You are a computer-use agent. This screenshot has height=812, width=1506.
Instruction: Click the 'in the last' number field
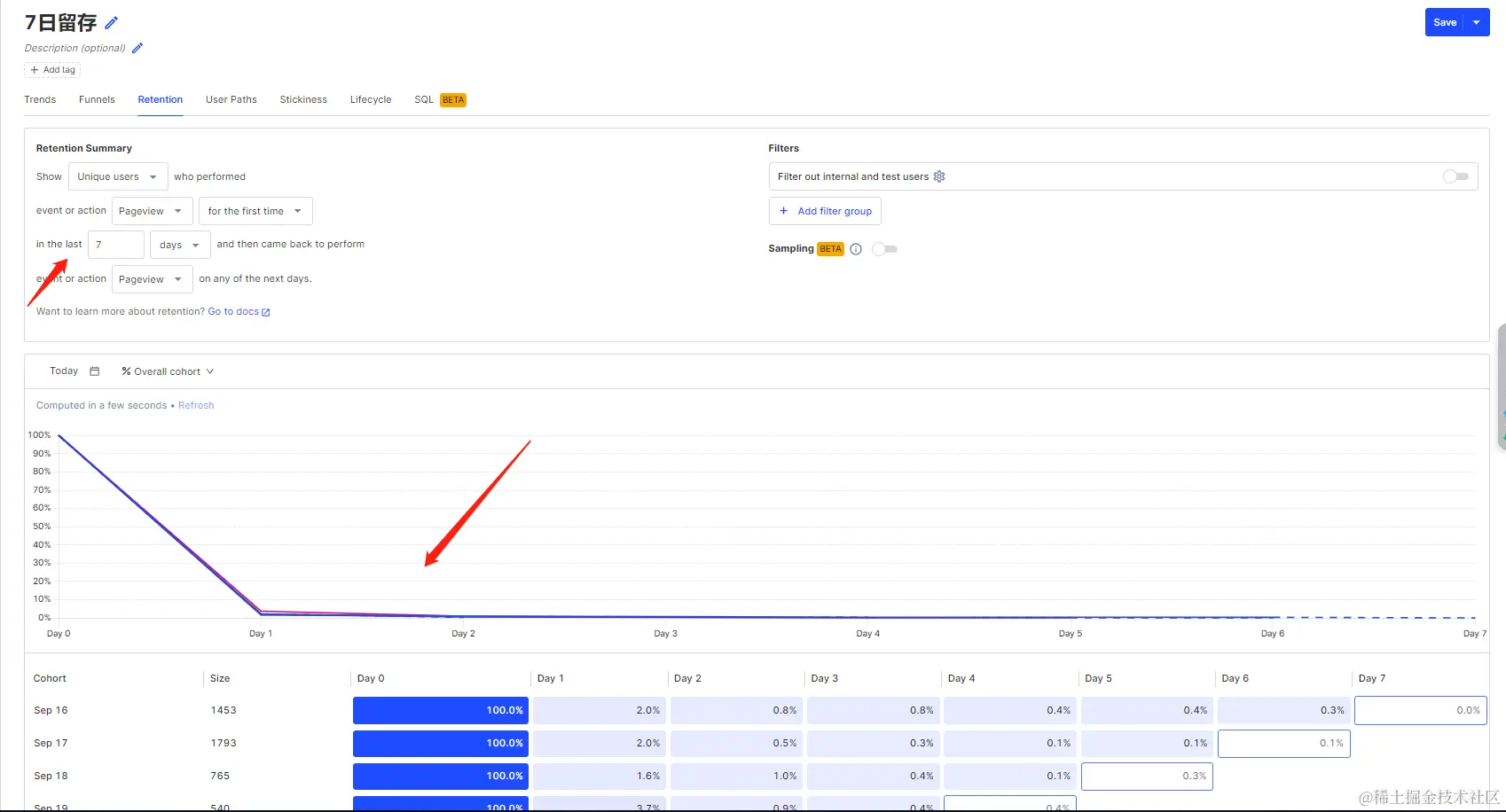pyautogui.click(x=116, y=245)
